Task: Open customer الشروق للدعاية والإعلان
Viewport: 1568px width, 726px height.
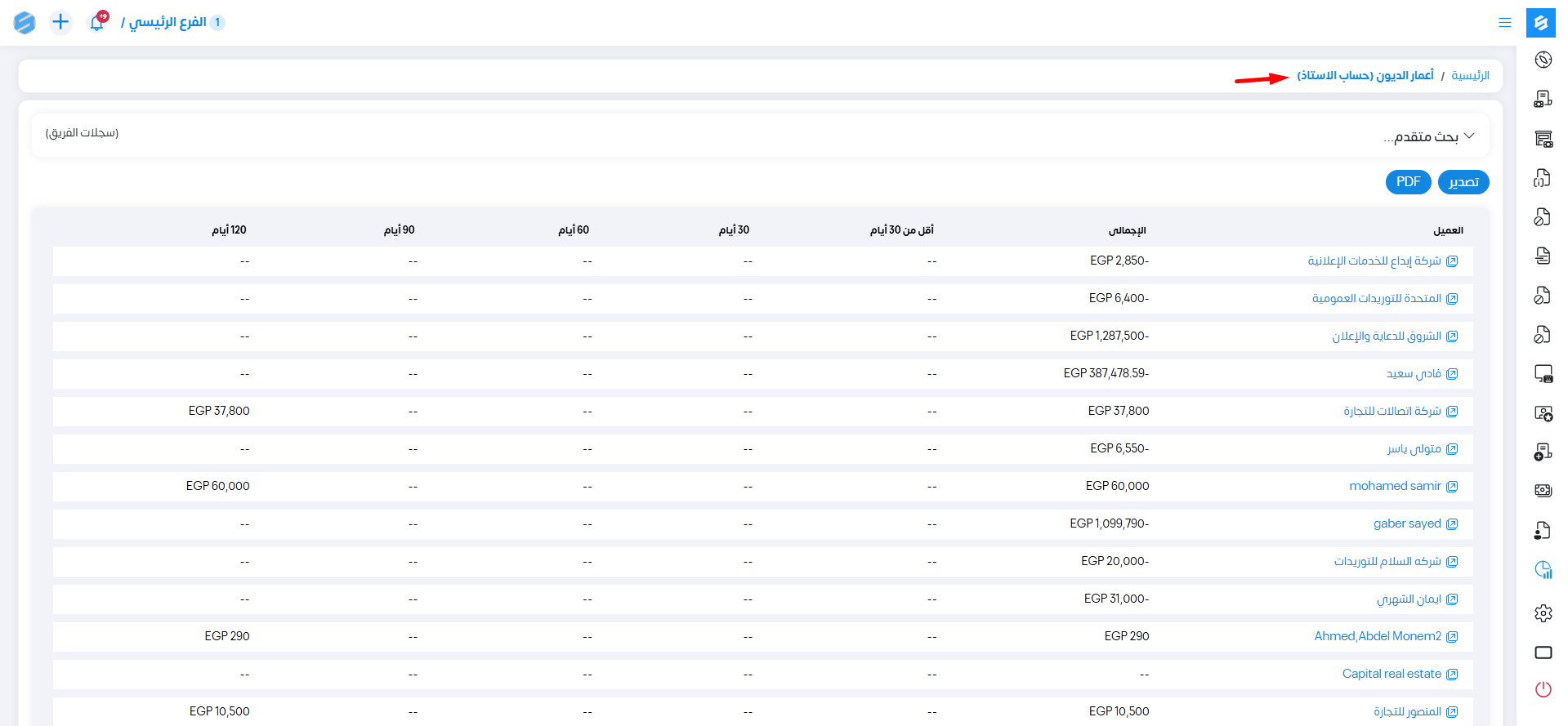Action: pos(1387,336)
